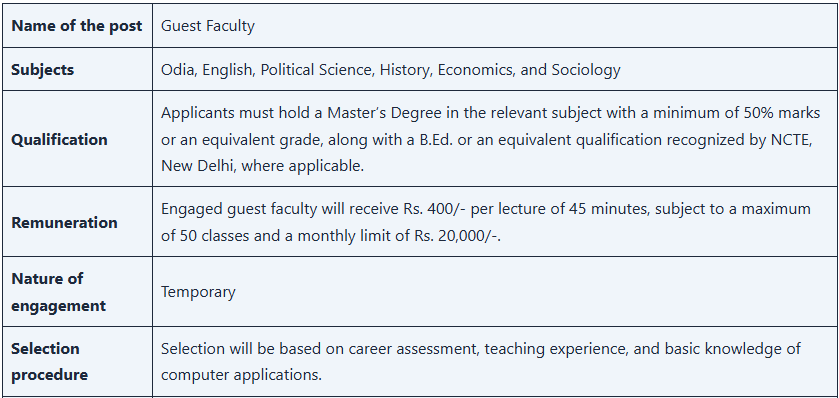
Task: Click the 'New Delhi, where applicable' line
Action: (262, 166)
